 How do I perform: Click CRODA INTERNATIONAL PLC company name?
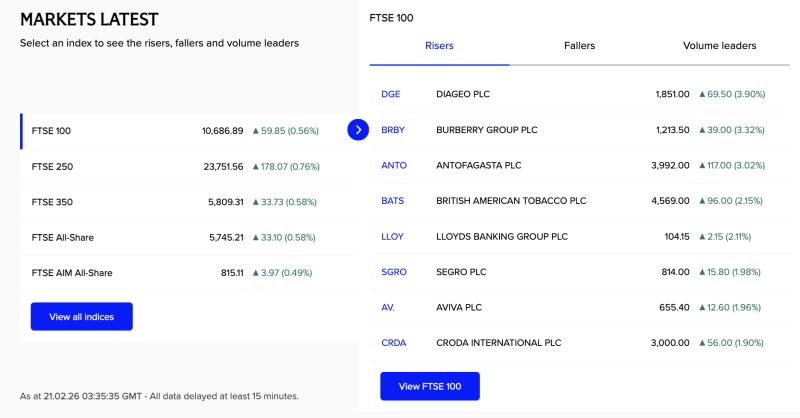pos(498,343)
